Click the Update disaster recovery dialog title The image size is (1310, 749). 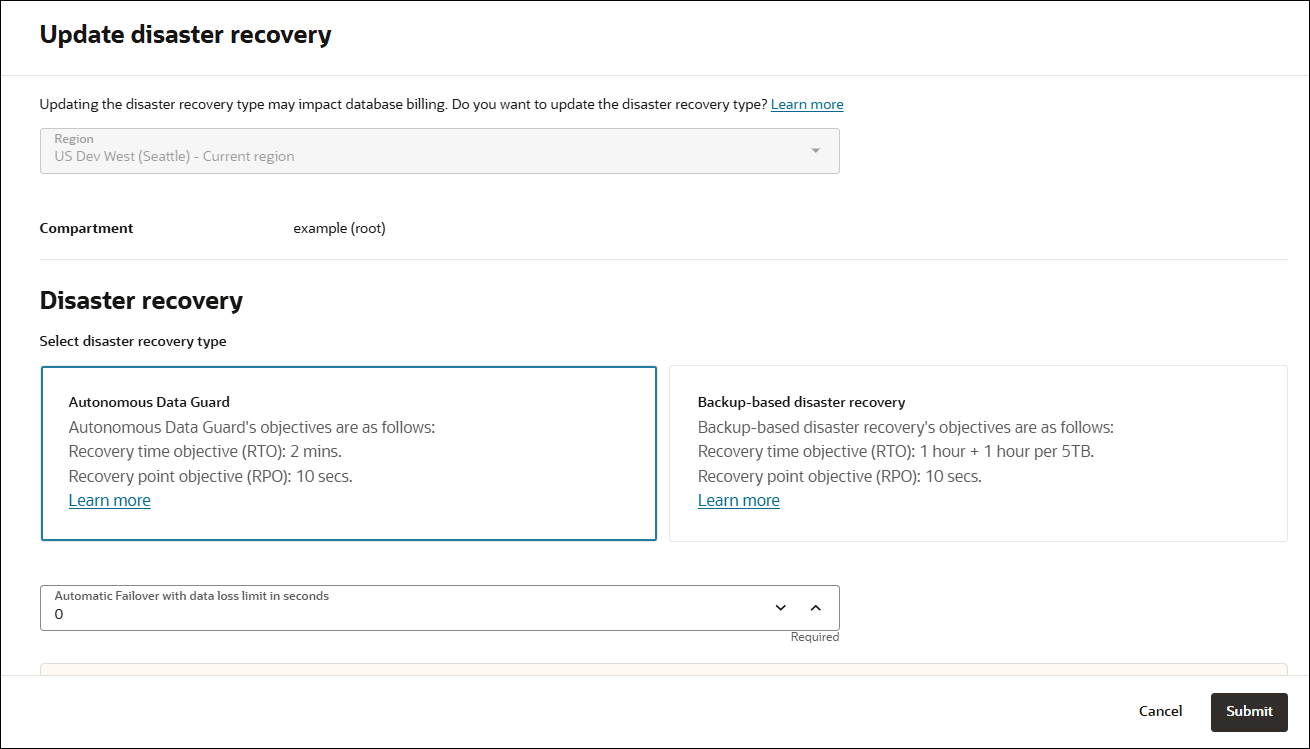pos(185,34)
